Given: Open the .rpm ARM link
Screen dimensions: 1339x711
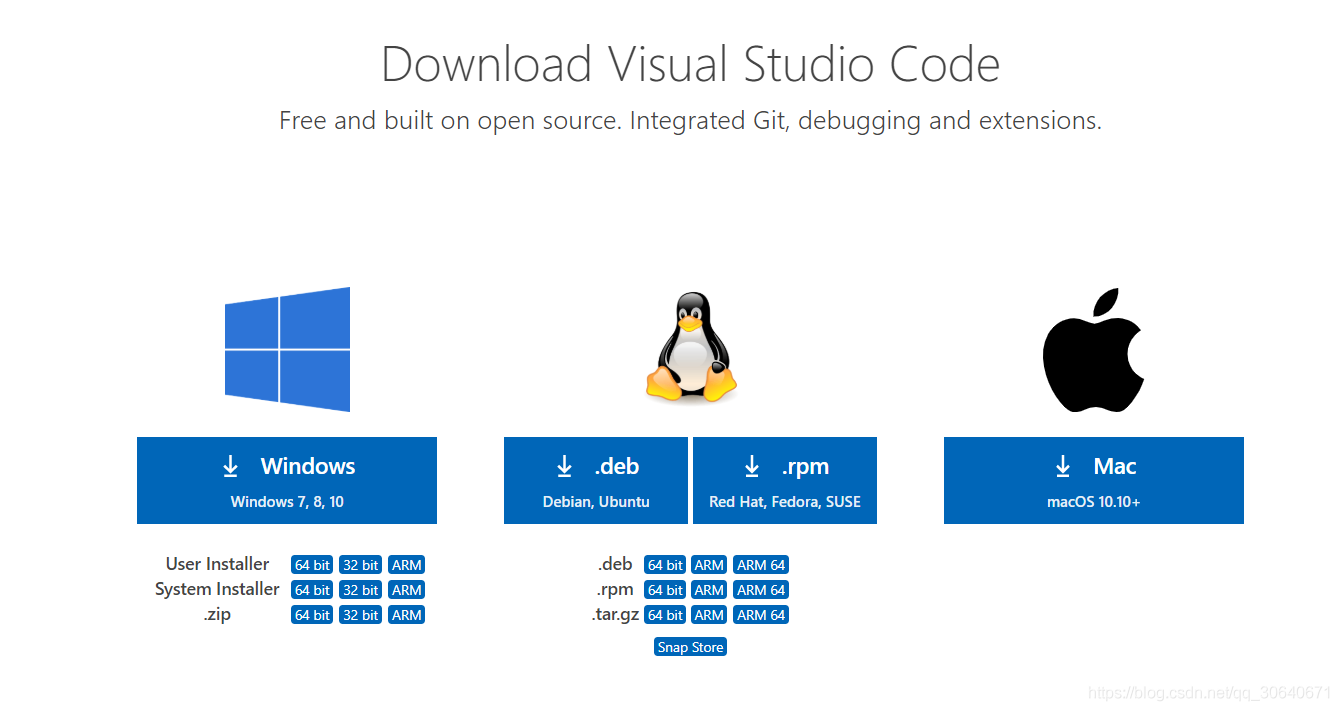Looking at the screenshot, I should [709, 590].
